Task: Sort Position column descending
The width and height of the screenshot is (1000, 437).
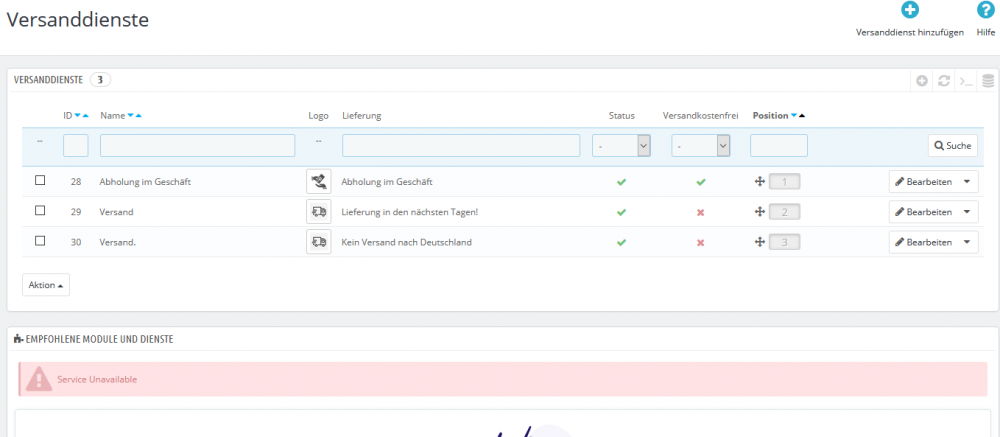Action: (x=794, y=116)
